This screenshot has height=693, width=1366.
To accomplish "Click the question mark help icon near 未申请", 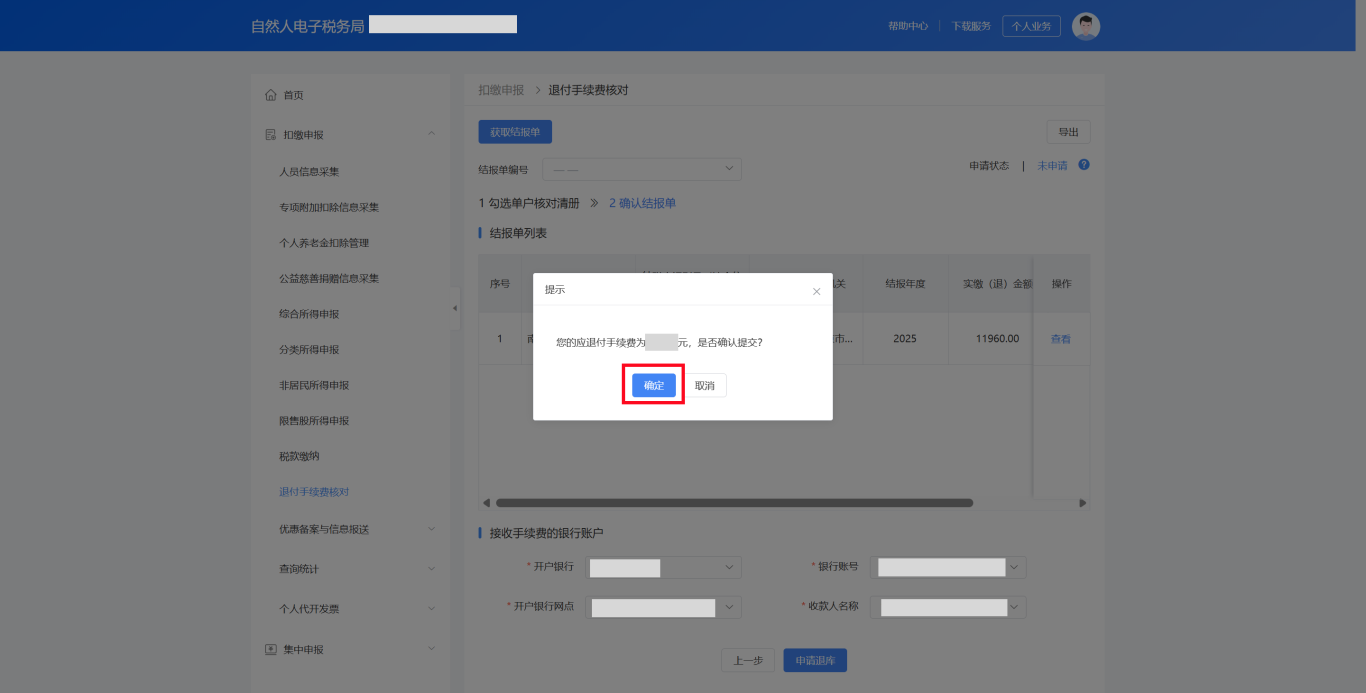I will [x=1087, y=164].
